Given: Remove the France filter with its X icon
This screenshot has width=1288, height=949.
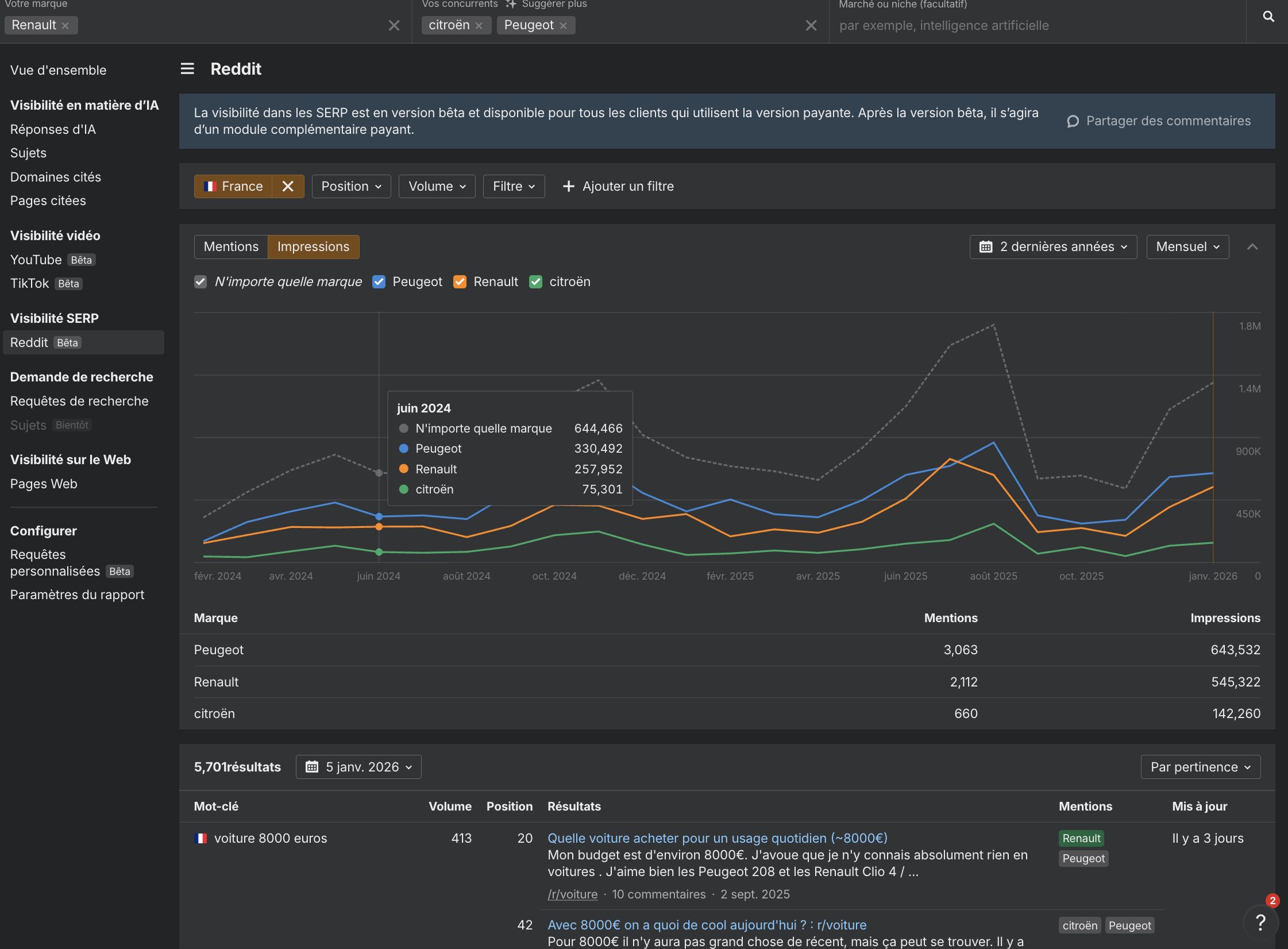Looking at the screenshot, I should click(288, 186).
